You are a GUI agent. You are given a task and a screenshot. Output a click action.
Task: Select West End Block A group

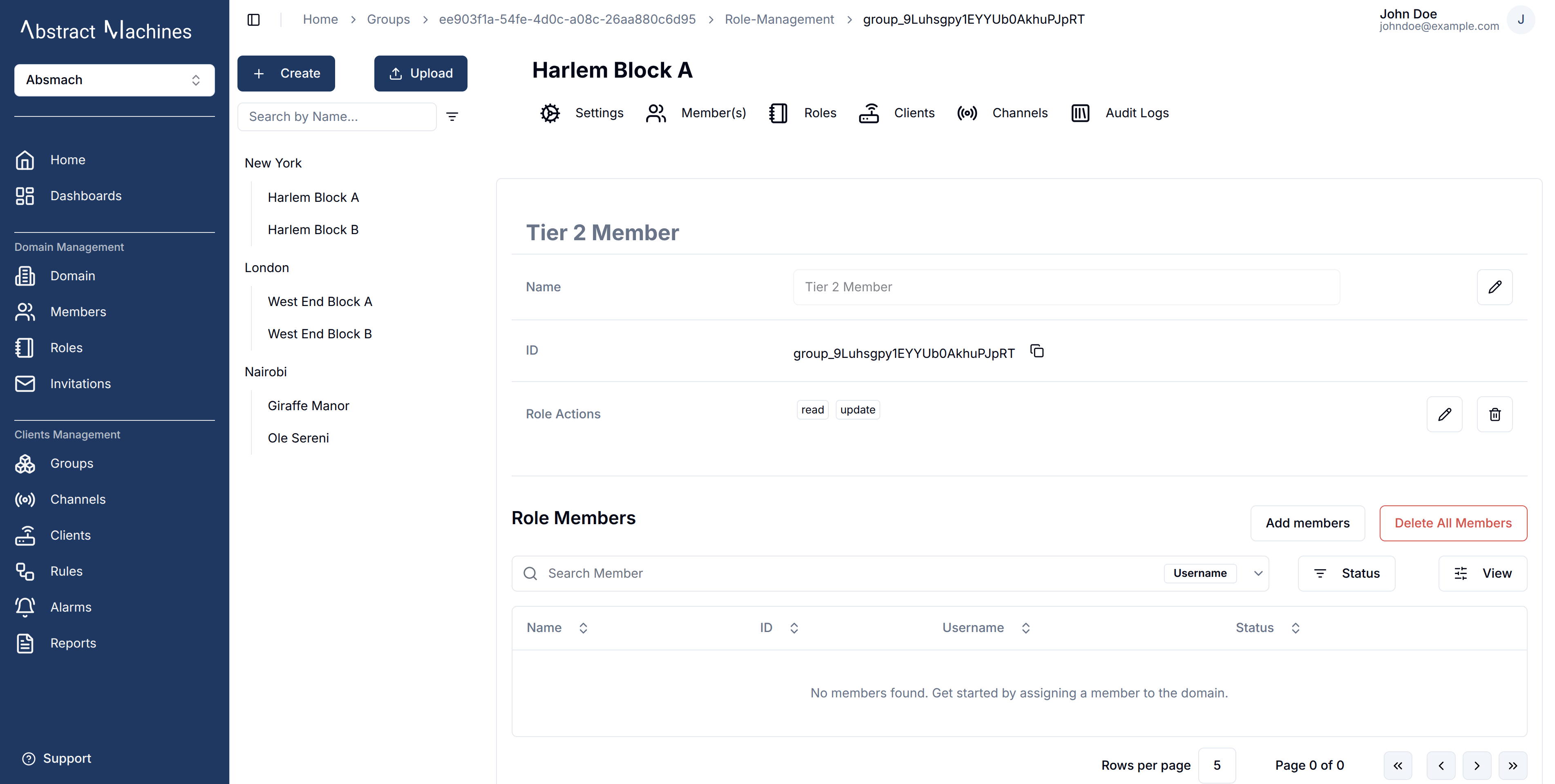click(320, 302)
